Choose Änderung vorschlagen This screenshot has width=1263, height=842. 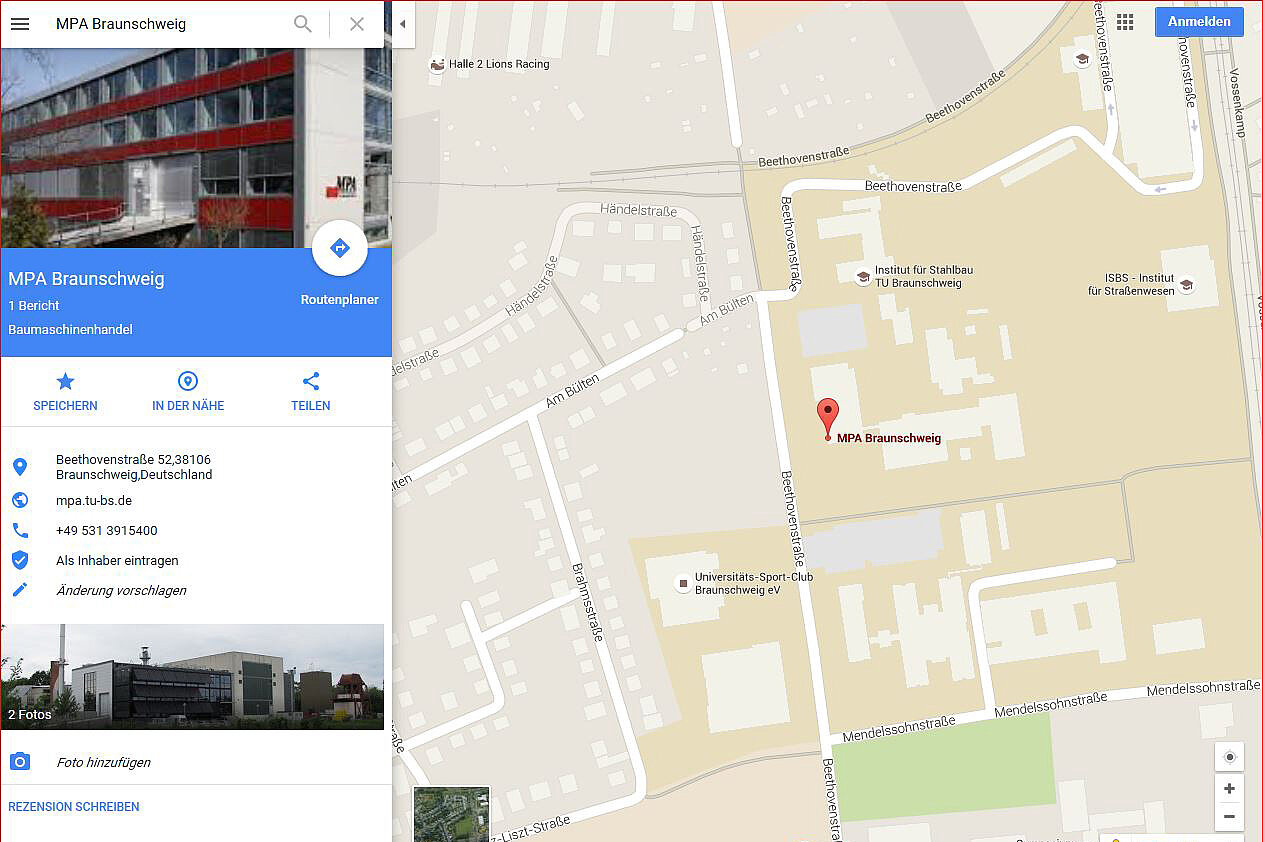pos(121,591)
